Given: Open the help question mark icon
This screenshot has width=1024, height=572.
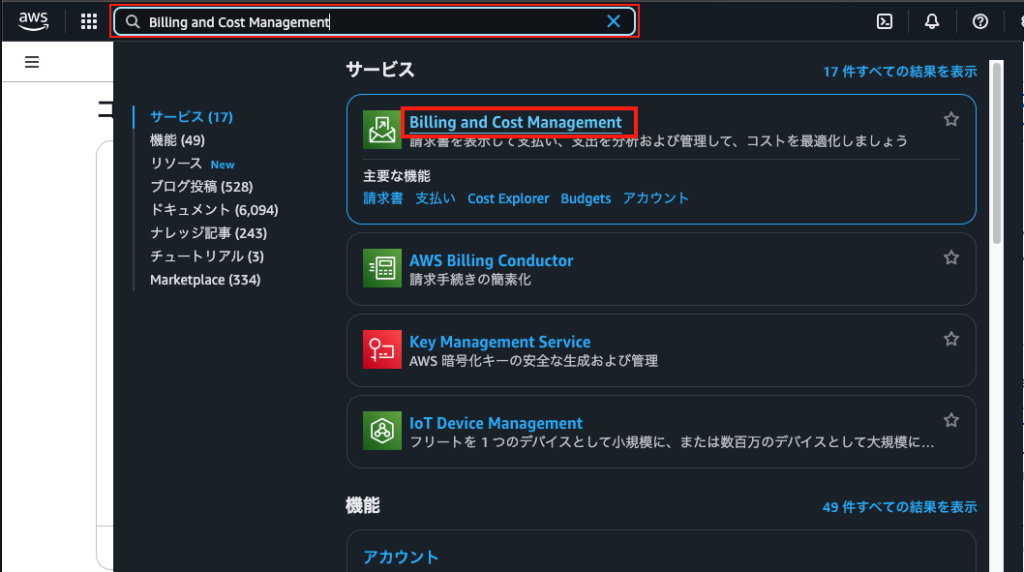Looking at the screenshot, I should pos(980,22).
